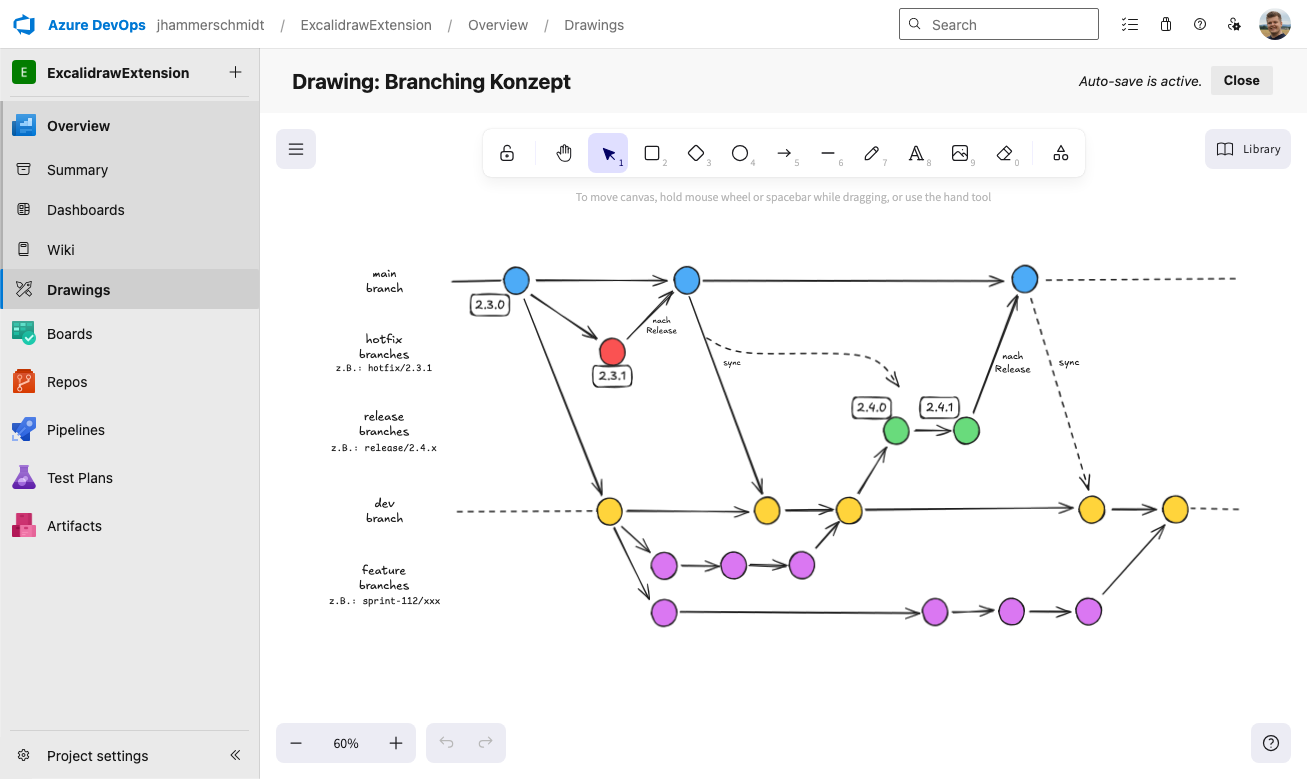Close the Branching Konzept drawing
This screenshot has height=779, width=1307.
pos(1241,80)
